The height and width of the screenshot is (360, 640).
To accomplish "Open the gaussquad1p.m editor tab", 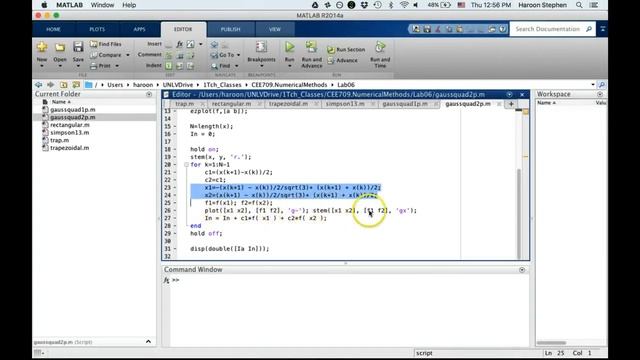I will 405,104.
